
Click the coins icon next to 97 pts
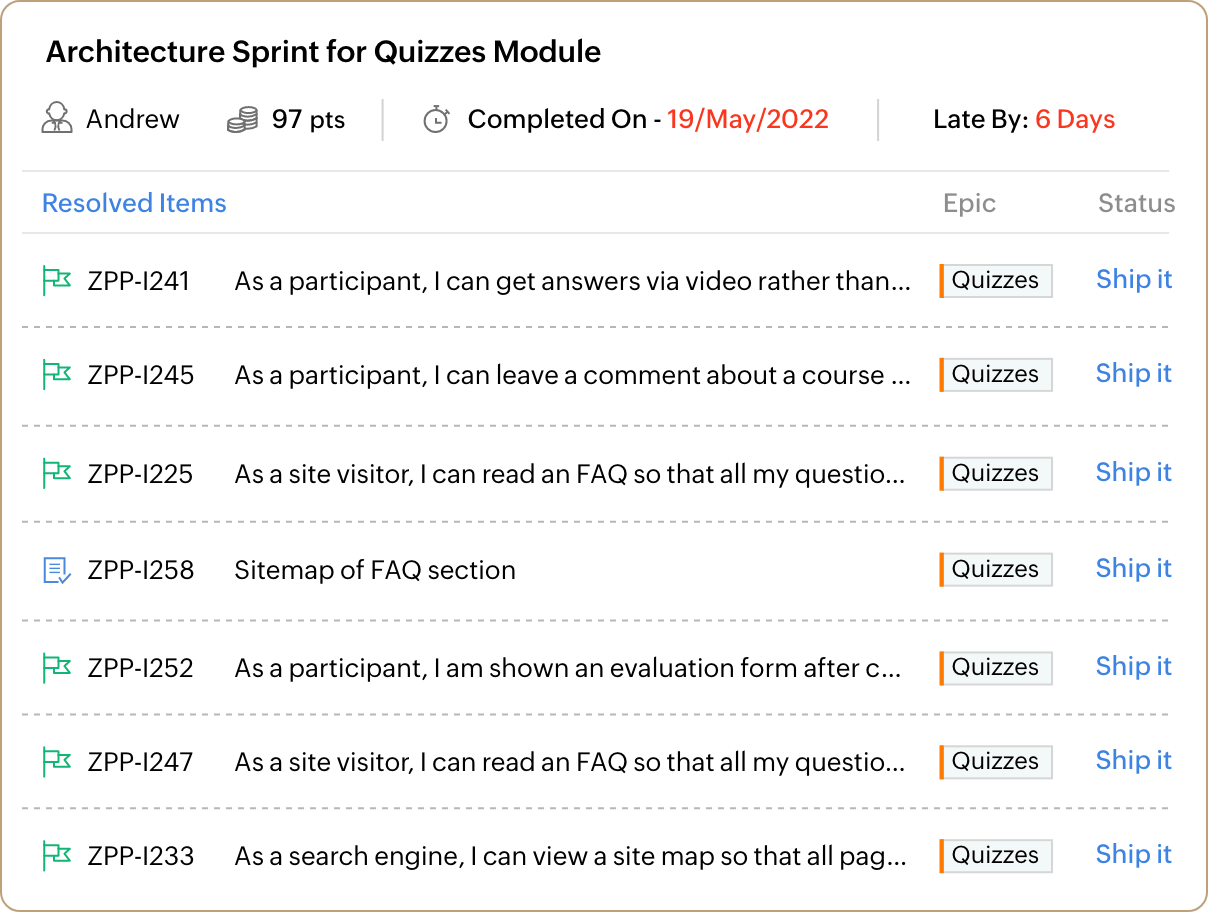[x=242, y=121]
